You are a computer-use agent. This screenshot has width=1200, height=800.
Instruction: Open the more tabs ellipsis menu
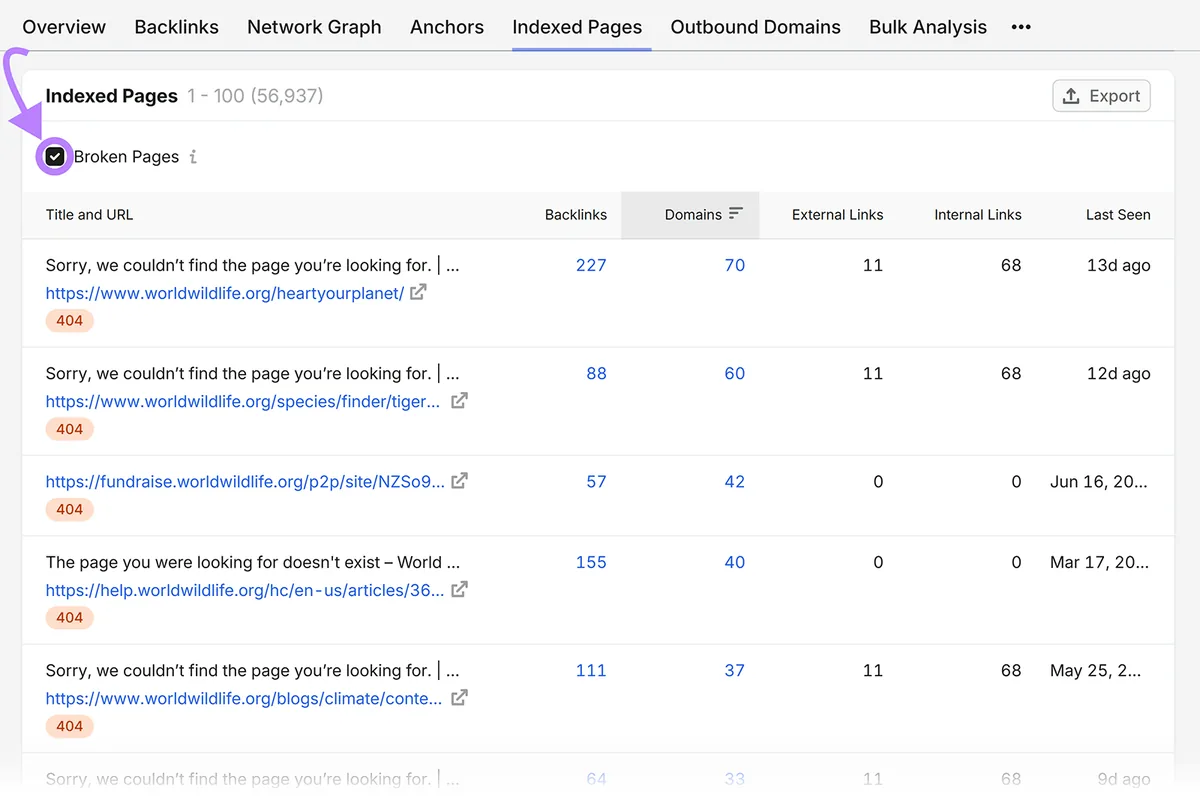pos(1021,27)
